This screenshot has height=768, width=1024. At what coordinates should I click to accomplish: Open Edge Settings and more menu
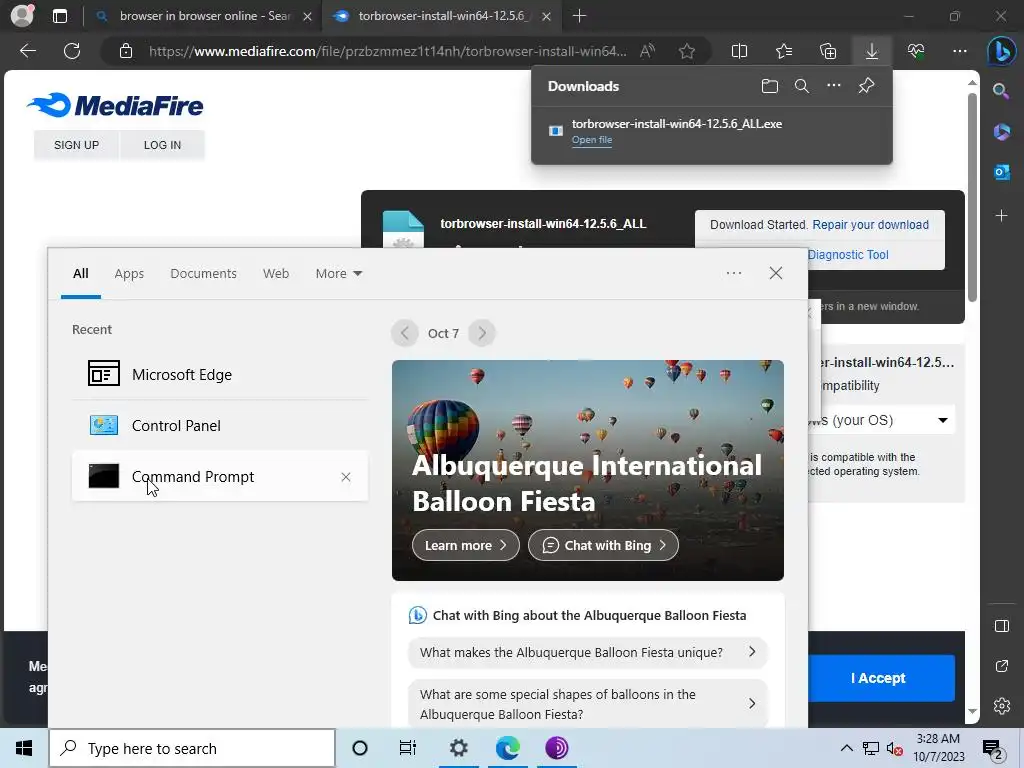[959, 51]
